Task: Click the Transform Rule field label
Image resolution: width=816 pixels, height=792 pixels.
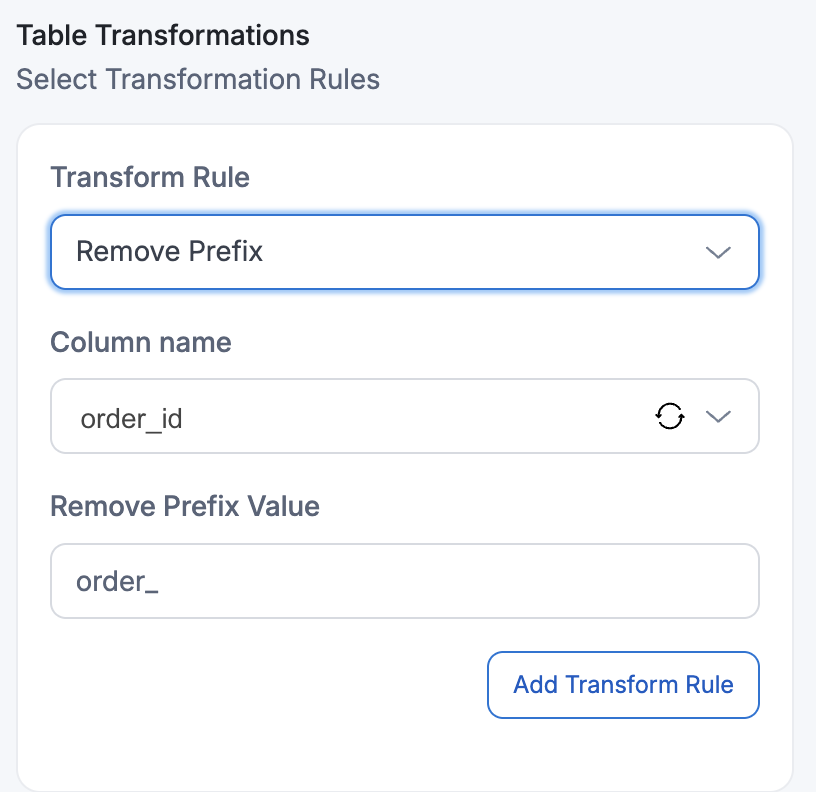Action: 150,178
